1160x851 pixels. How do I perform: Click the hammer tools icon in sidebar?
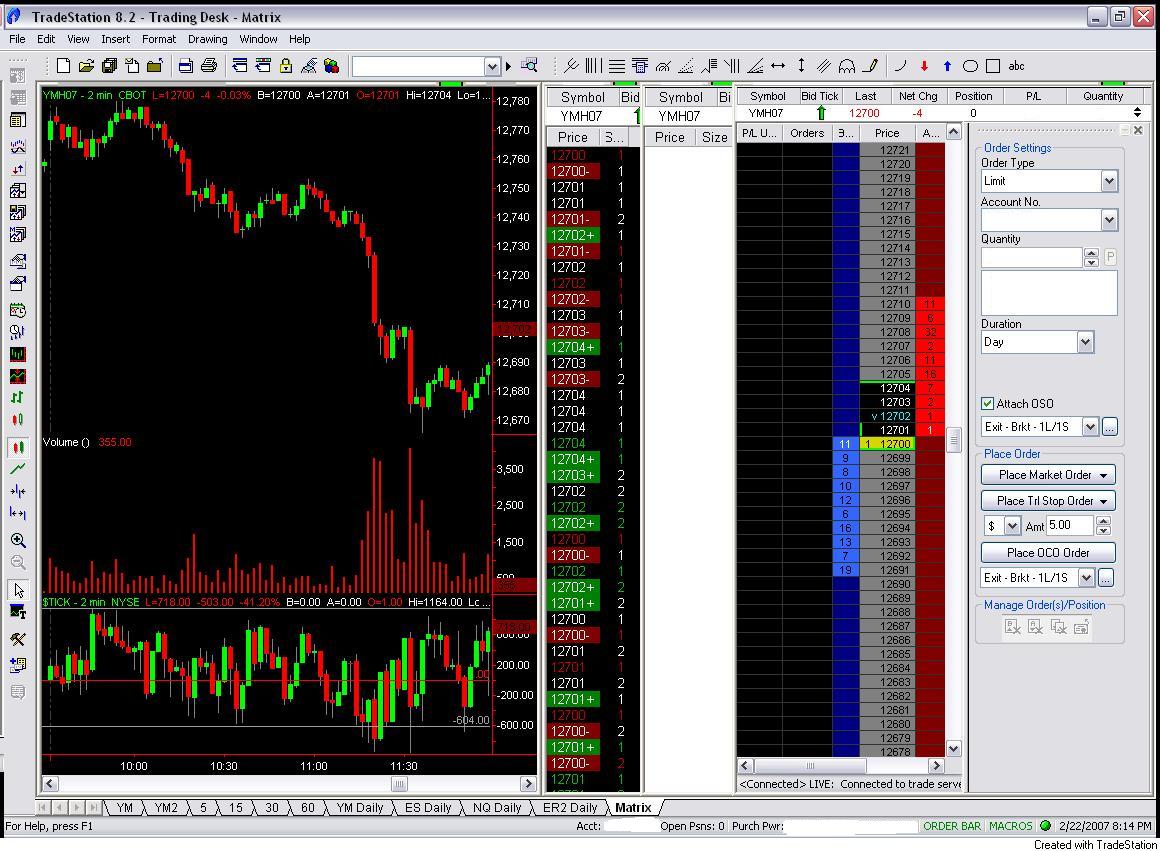[x=18, y=639]
